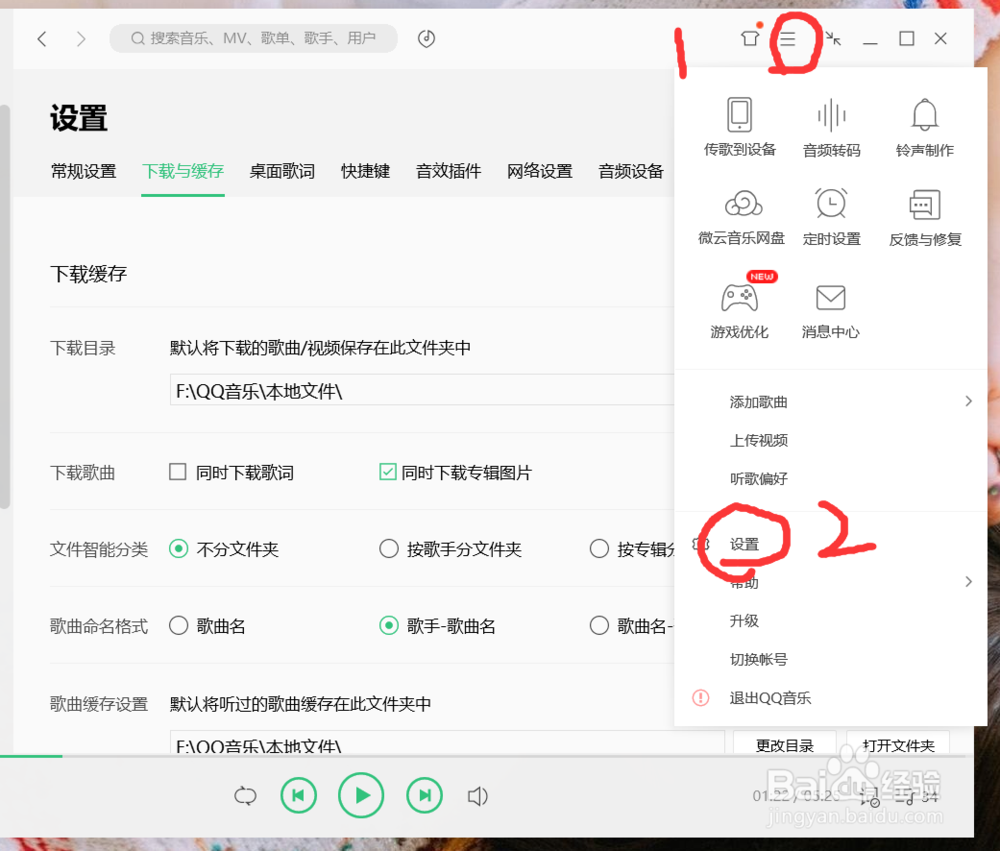Open 铃声制作 ringtone bell icon
Image resolution: width=1000 pixels, height=851 pixels.
(x=924, y=115)
